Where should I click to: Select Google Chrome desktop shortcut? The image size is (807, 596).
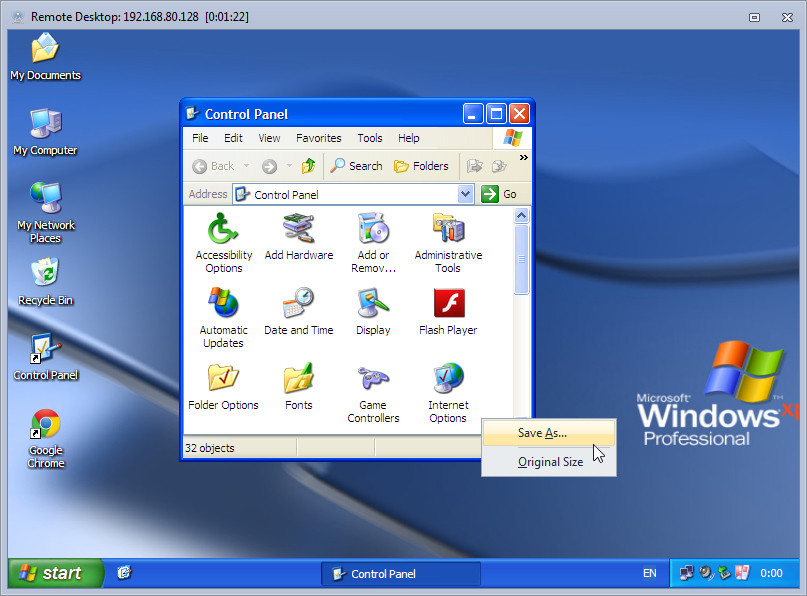pos(45,439)
